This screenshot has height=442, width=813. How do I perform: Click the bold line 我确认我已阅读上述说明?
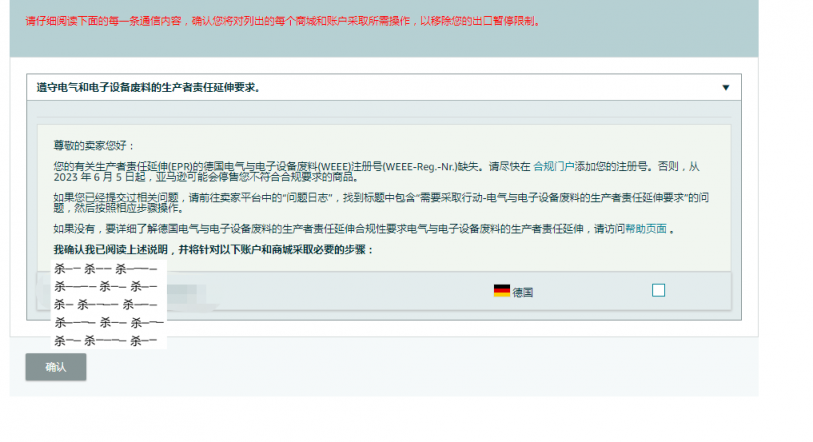[x=110, y=250]
